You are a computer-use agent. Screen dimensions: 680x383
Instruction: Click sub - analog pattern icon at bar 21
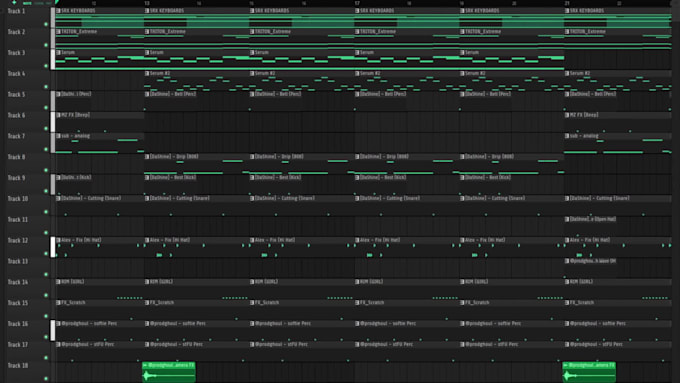(x=567, y=135)
